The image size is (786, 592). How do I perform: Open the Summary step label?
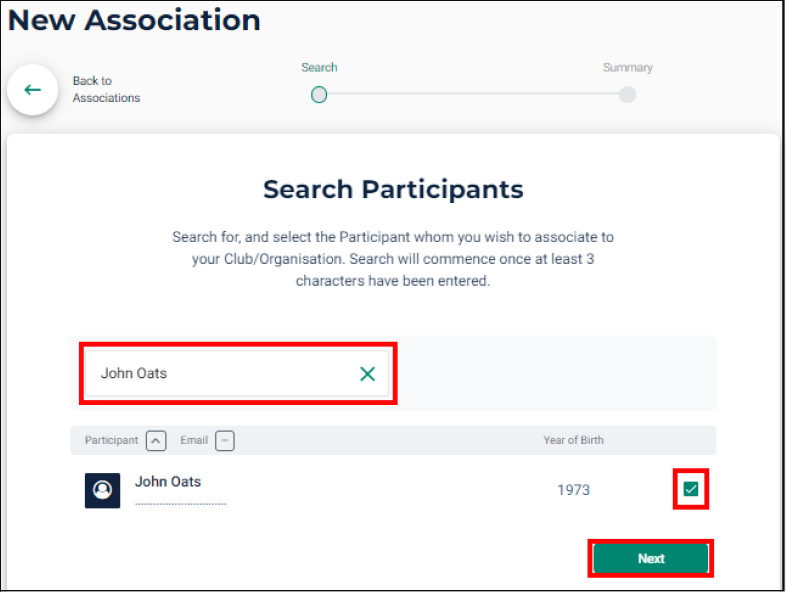point(628,67)
